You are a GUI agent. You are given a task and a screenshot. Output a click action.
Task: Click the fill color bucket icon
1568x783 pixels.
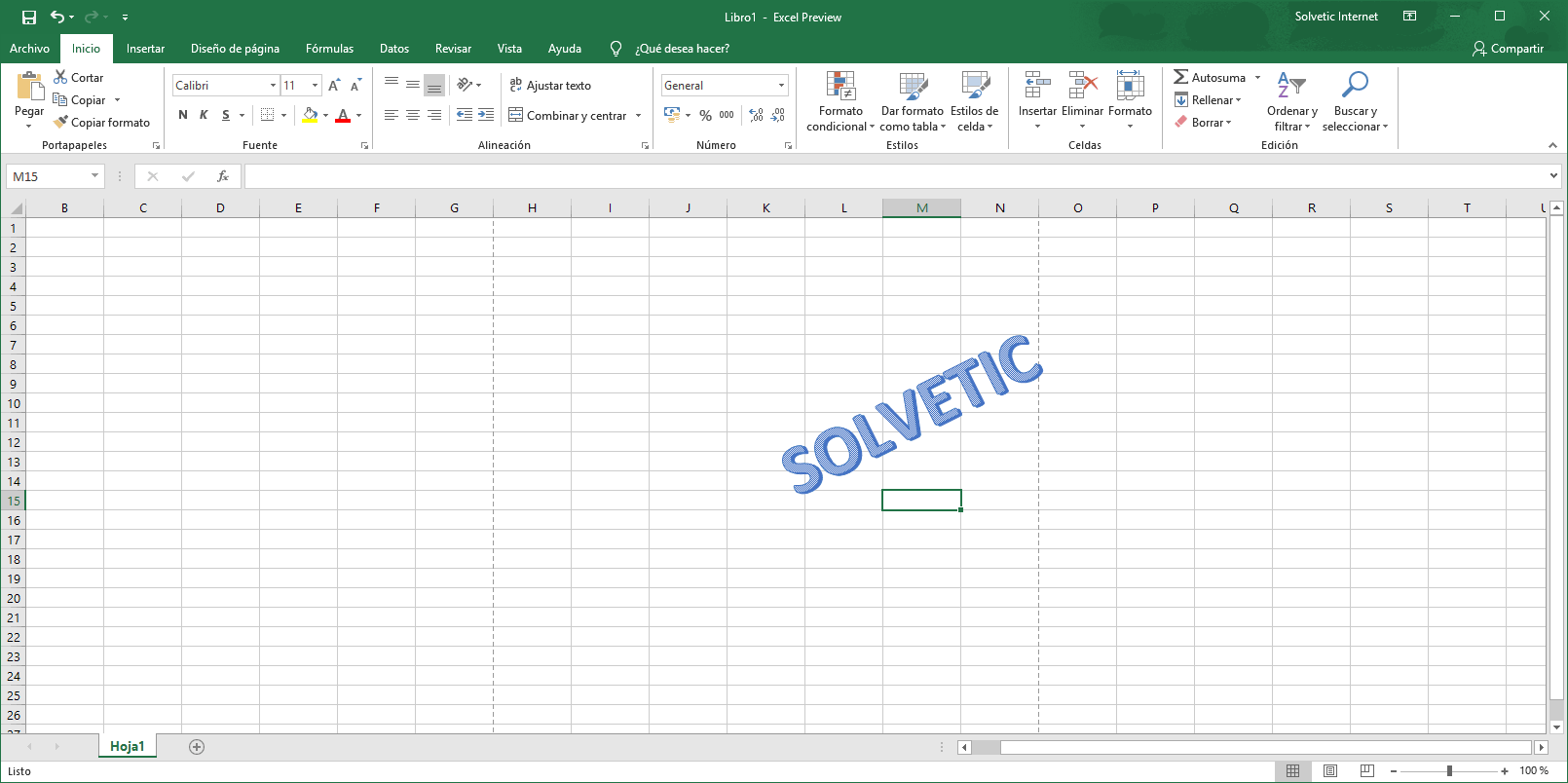pos(310,115)
